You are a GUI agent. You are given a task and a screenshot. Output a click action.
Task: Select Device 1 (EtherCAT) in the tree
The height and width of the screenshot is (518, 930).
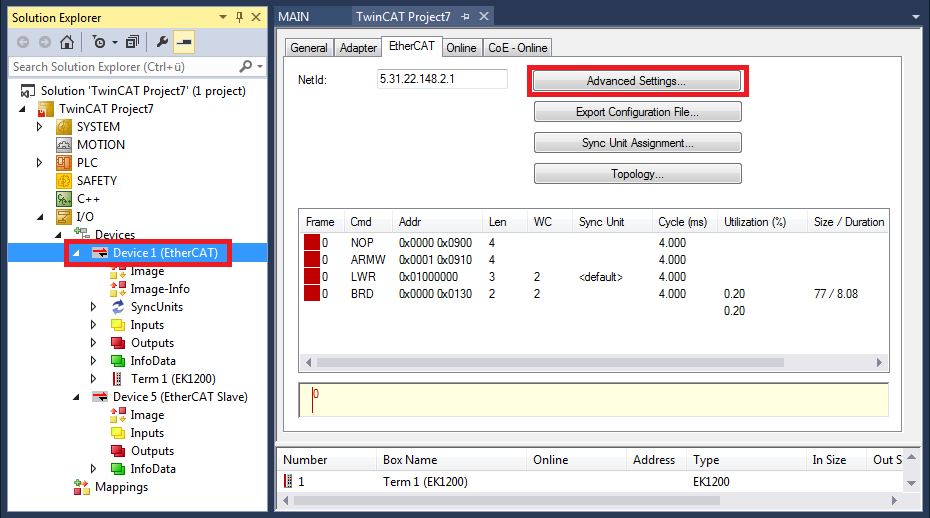tap(165, 253)
